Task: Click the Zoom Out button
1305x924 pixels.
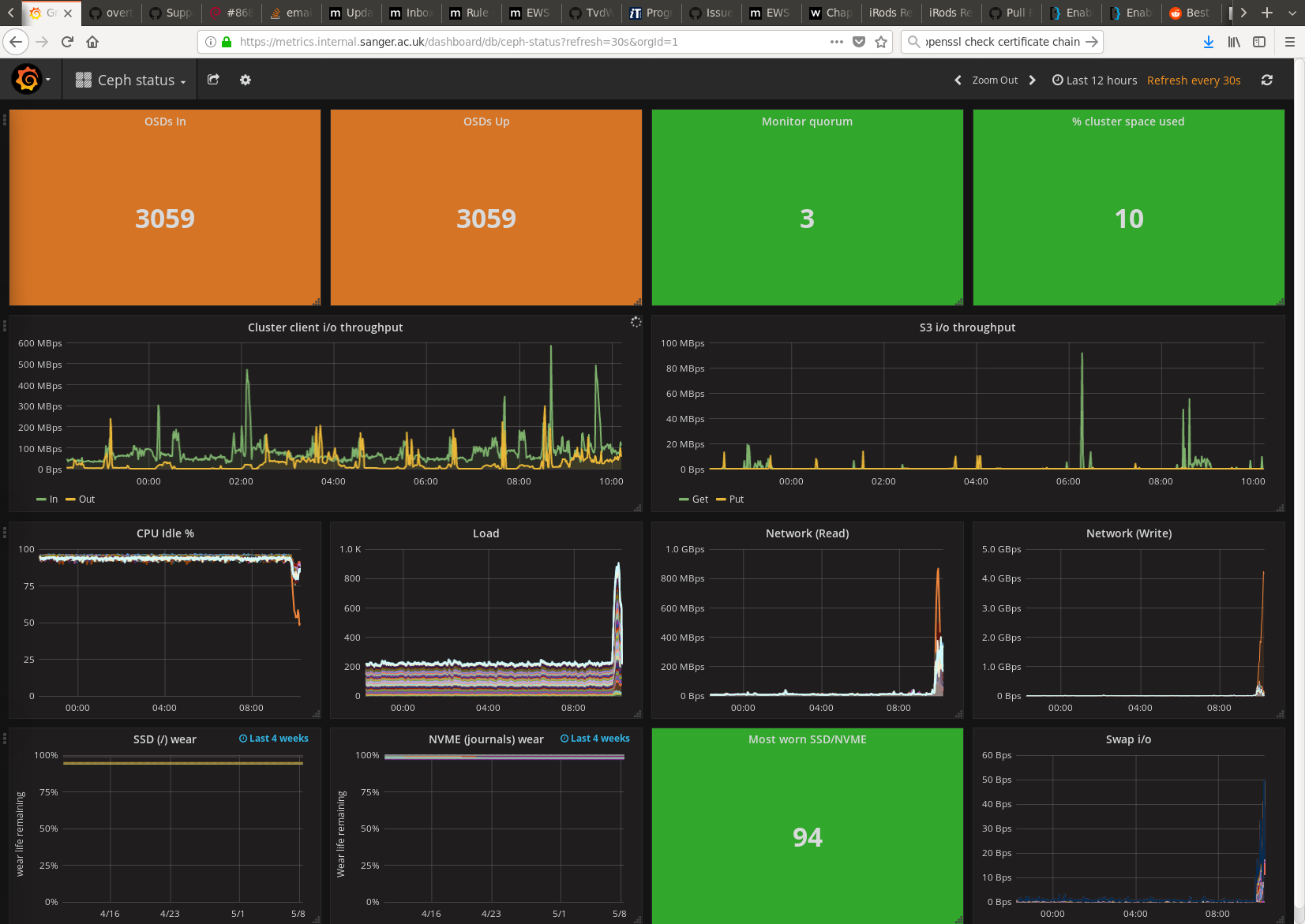Action: [995, 80]
